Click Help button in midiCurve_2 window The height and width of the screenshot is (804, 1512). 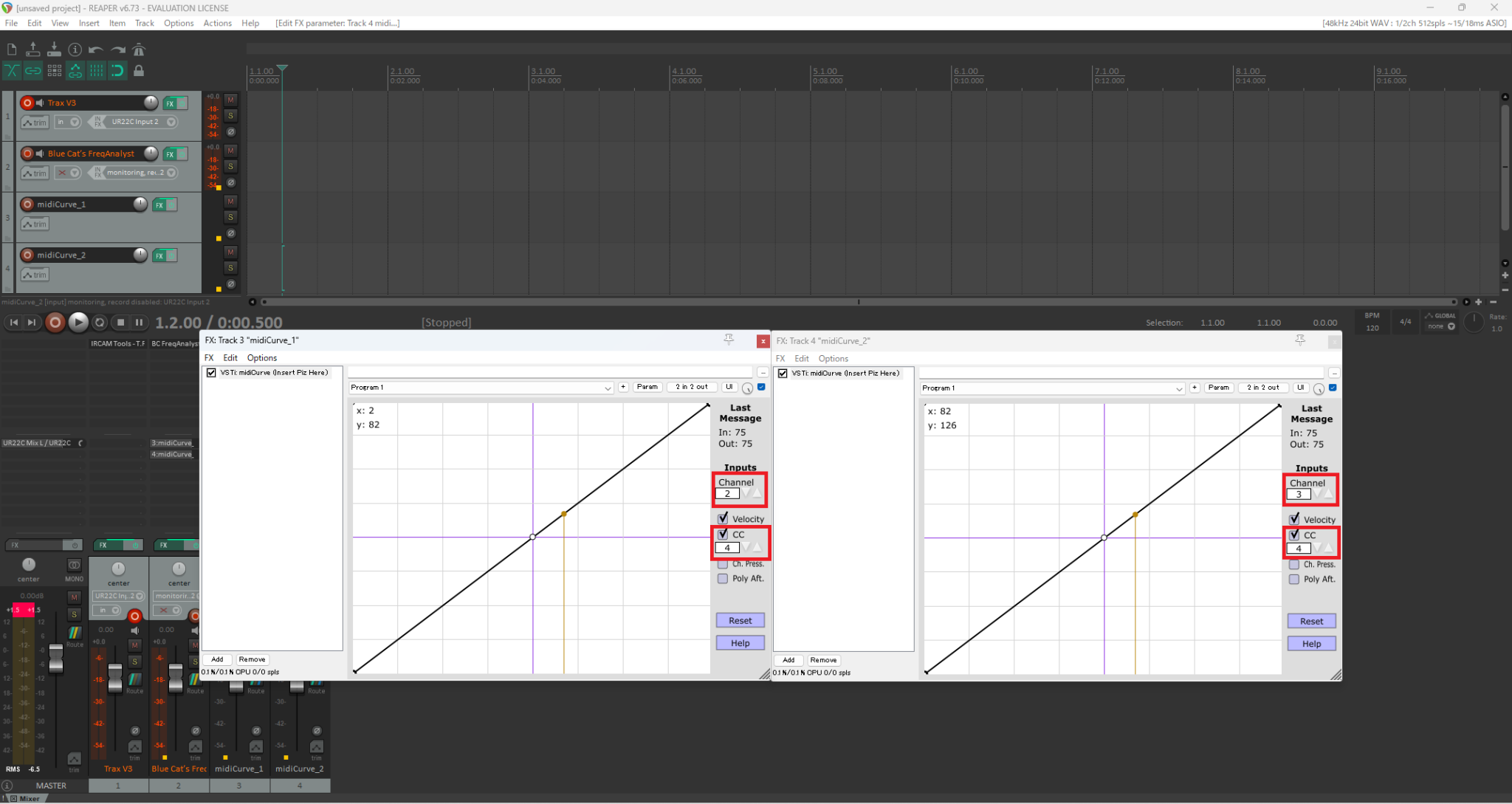(x=1311, y=644)
